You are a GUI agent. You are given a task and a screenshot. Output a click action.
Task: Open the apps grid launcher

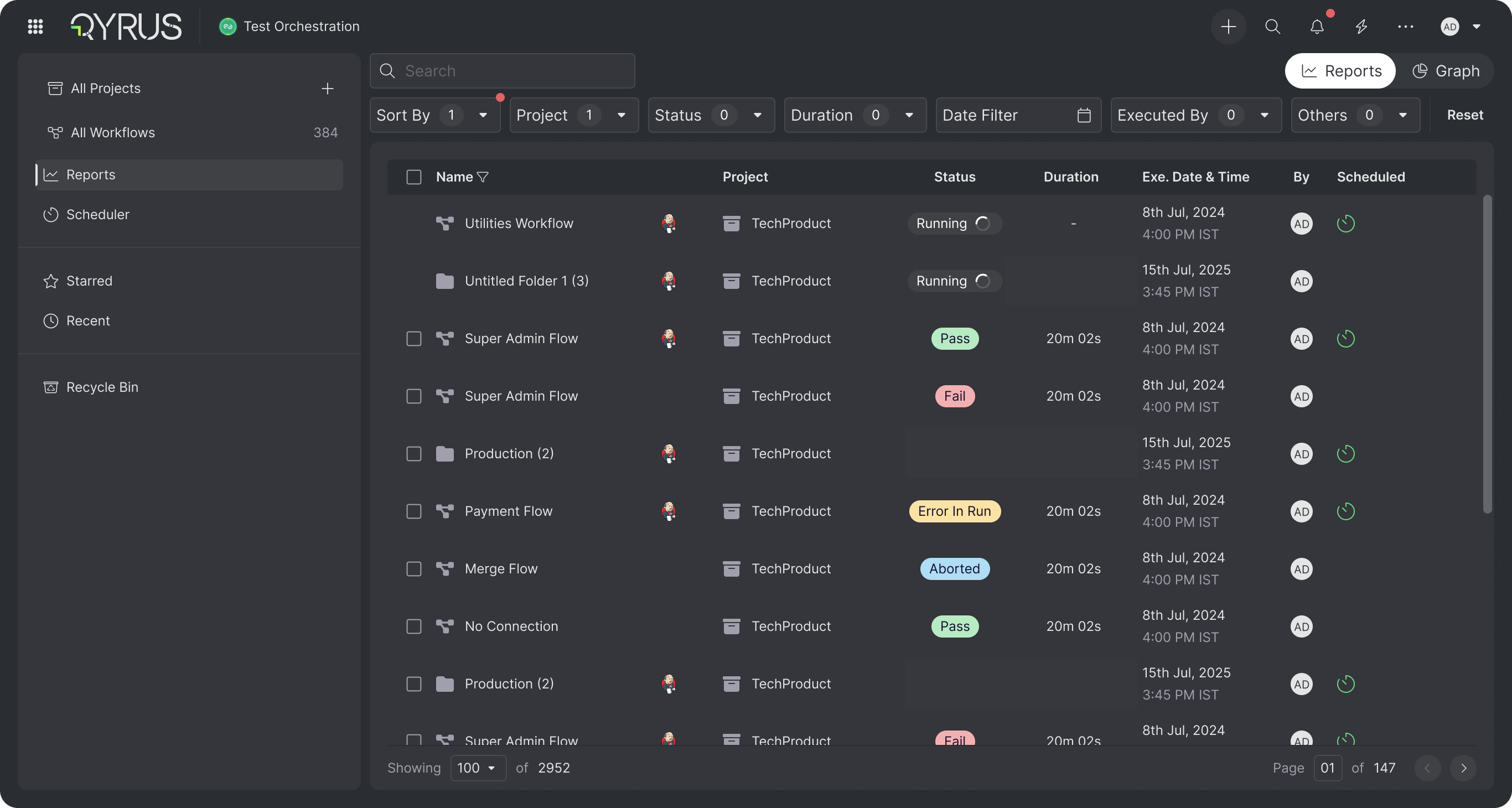(35, 27)
